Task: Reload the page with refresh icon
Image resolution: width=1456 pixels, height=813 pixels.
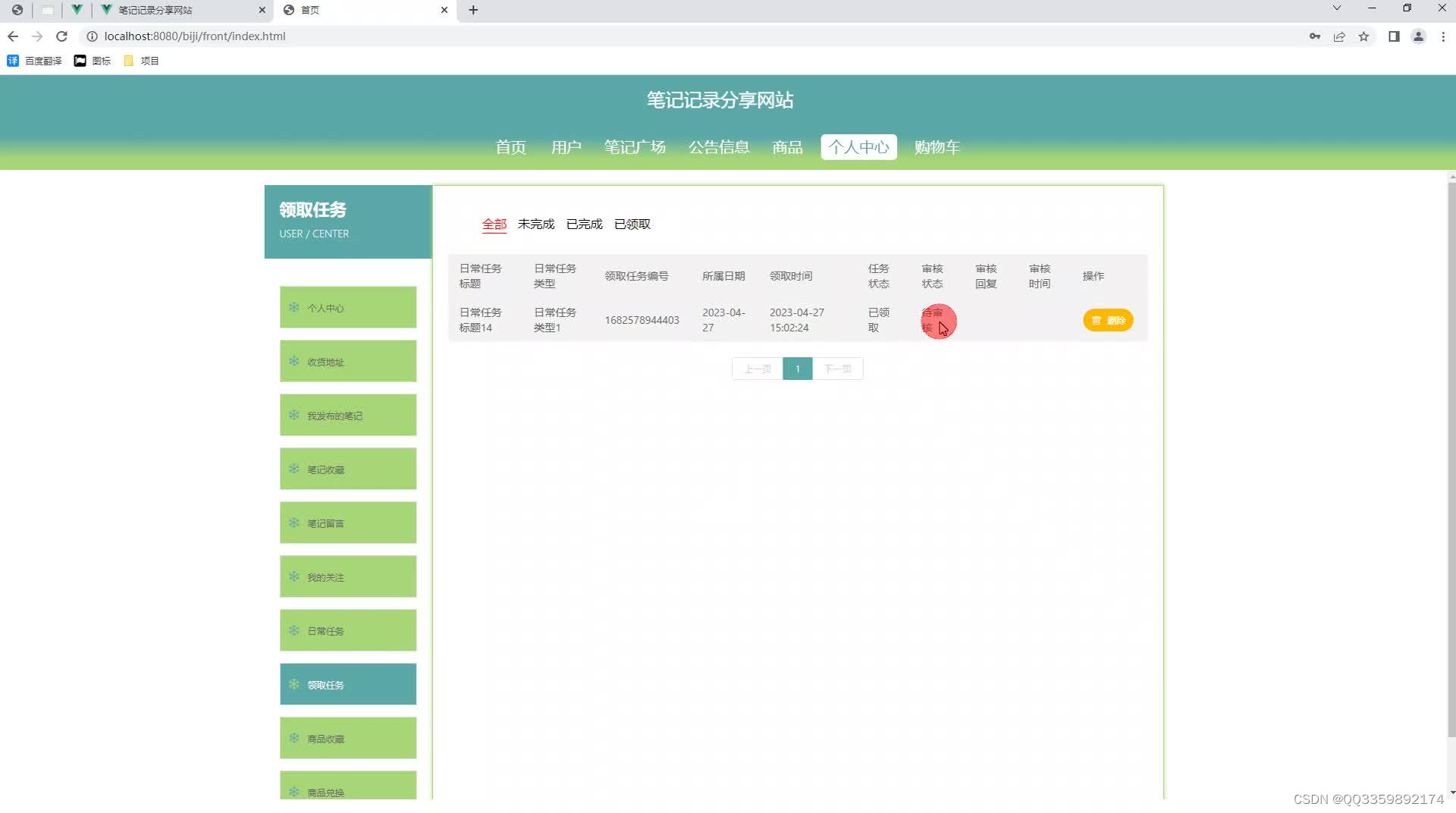Action: (62, 36)
